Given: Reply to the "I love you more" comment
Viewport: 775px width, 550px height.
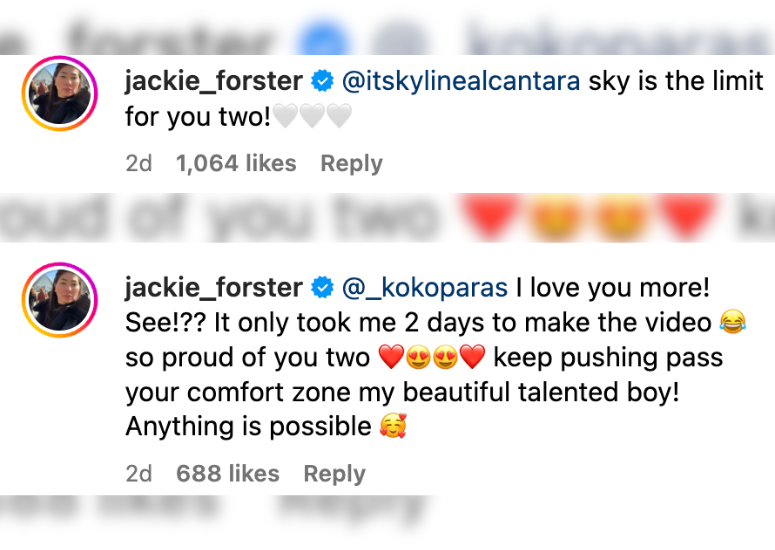Looking at the screenshot, I should coord(335,474).
